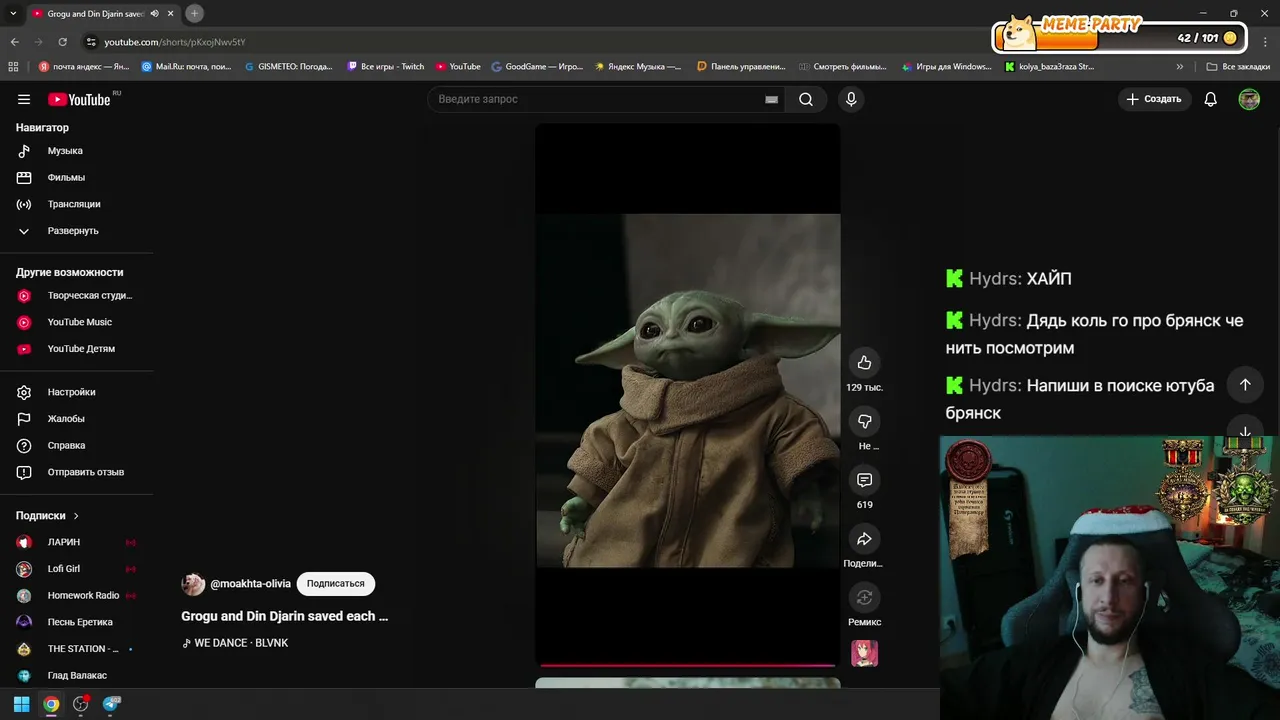The width and height of the screenshot is (1280, 720).
Task: Click the browser address bar URL
Action: [175, 42]
